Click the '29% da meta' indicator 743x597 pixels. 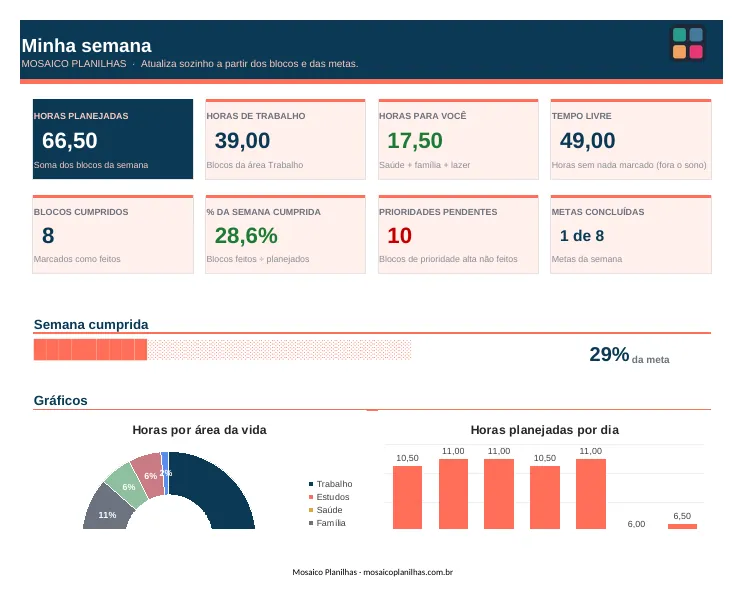pos(629,355)
